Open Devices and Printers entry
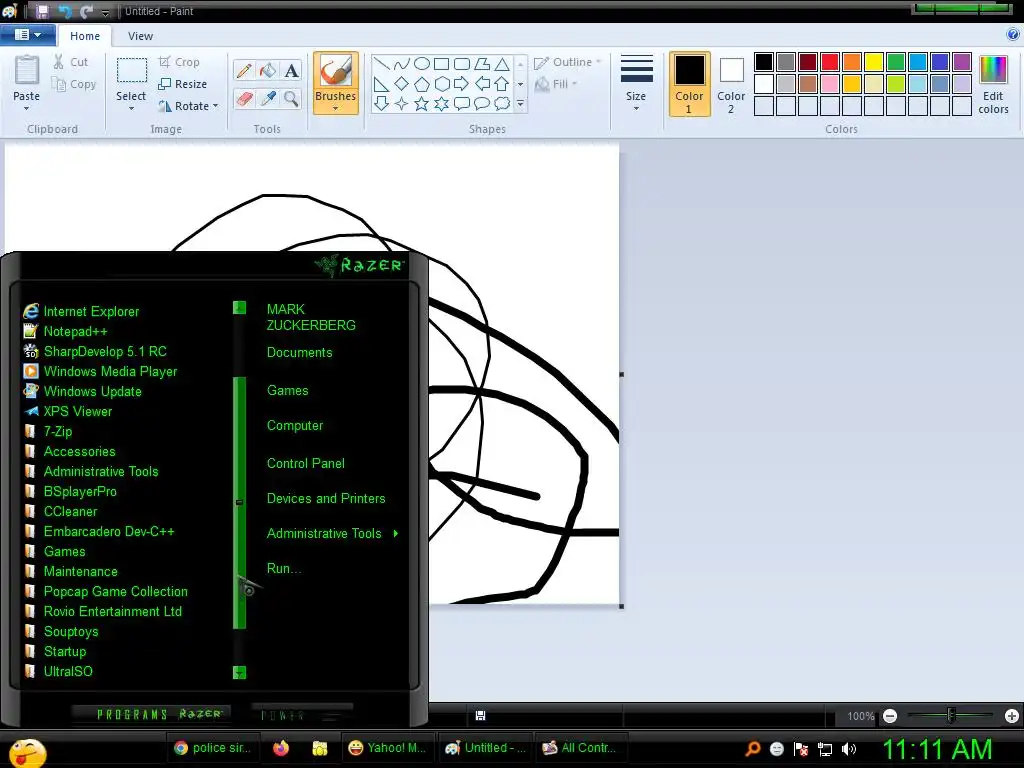The height and width of the screenshot is (768, 1024). tap(326, 498)
